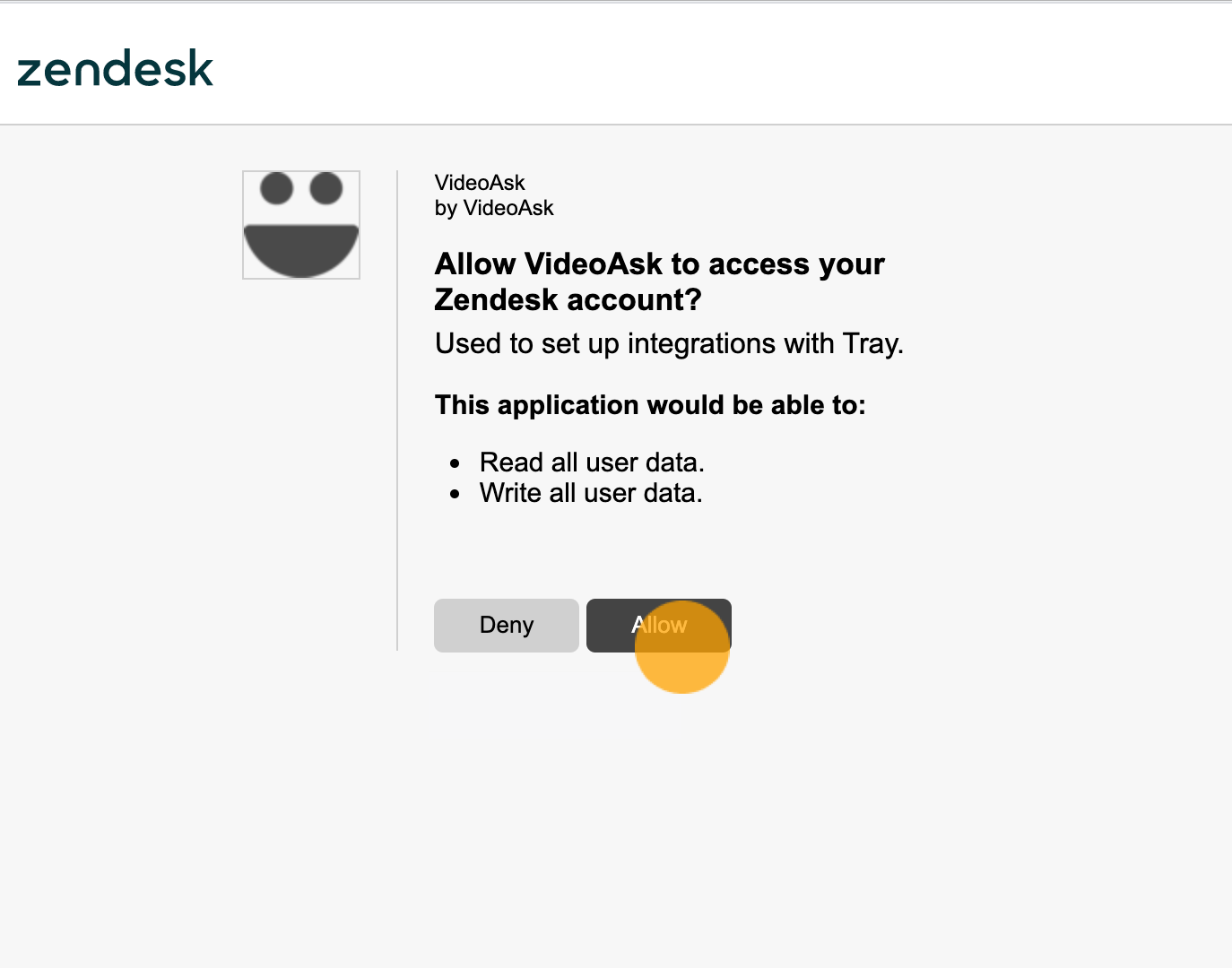This screenshot has width=1232, height=968.
Task: Click the zendesk logo in header
Action: click(x=115, y=68)
